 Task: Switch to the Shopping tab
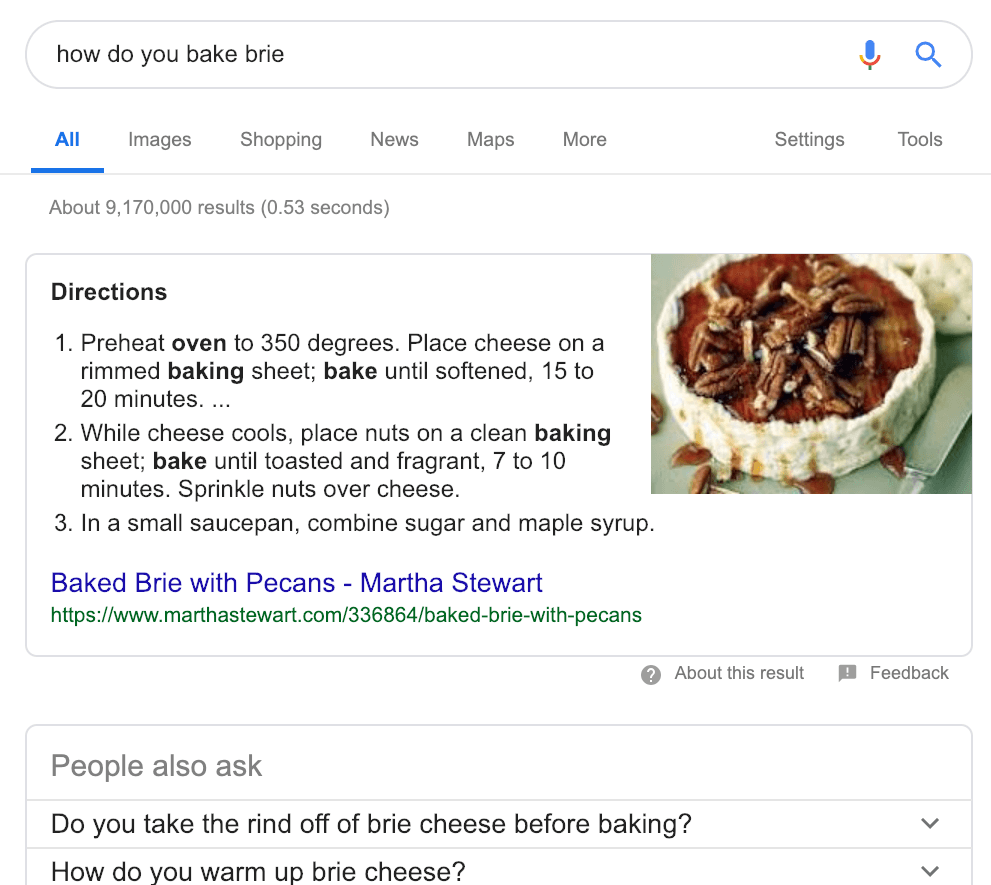tap(281, 140)
